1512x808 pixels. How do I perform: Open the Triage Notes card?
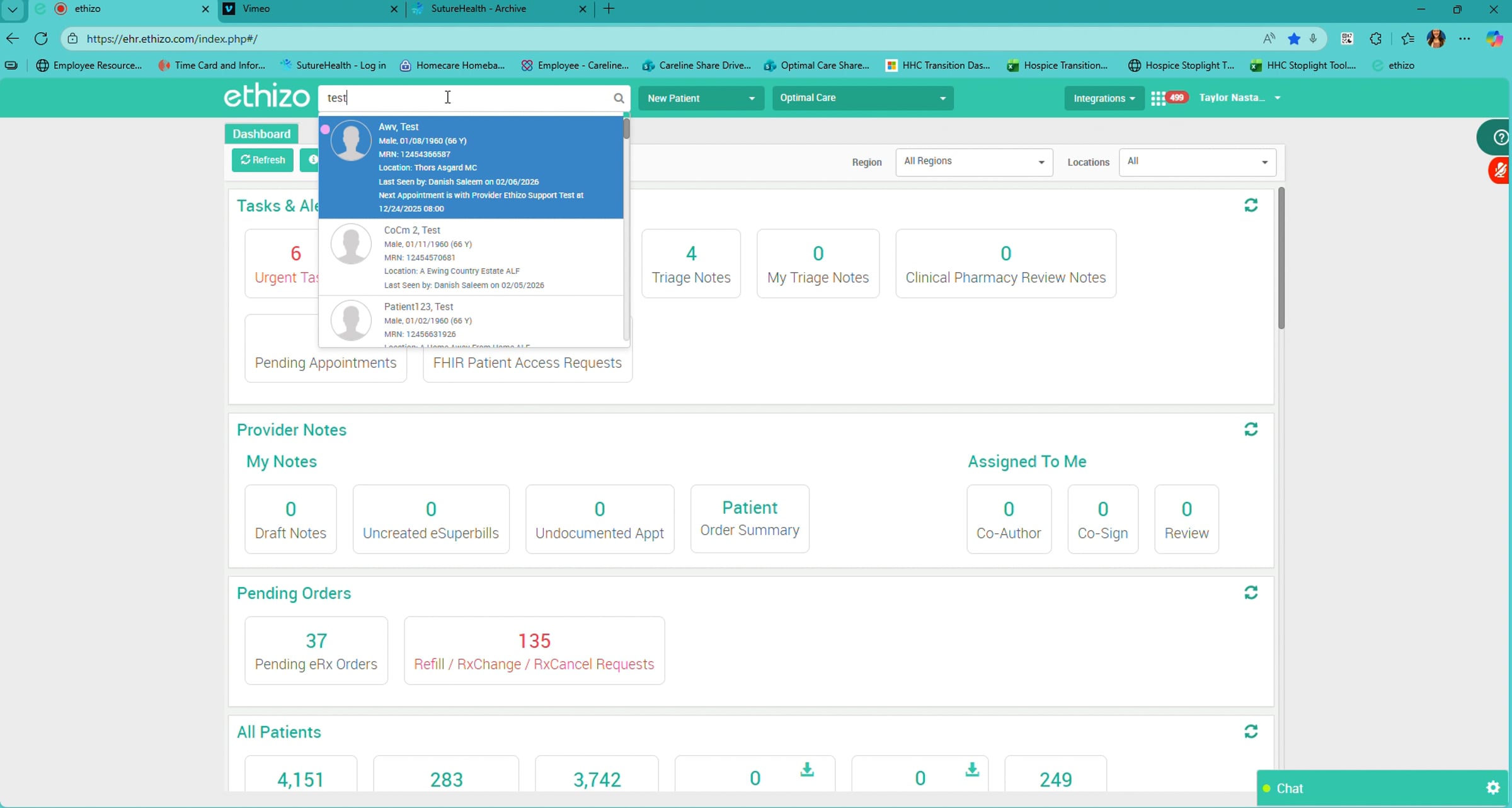click(x=691, y=264)
